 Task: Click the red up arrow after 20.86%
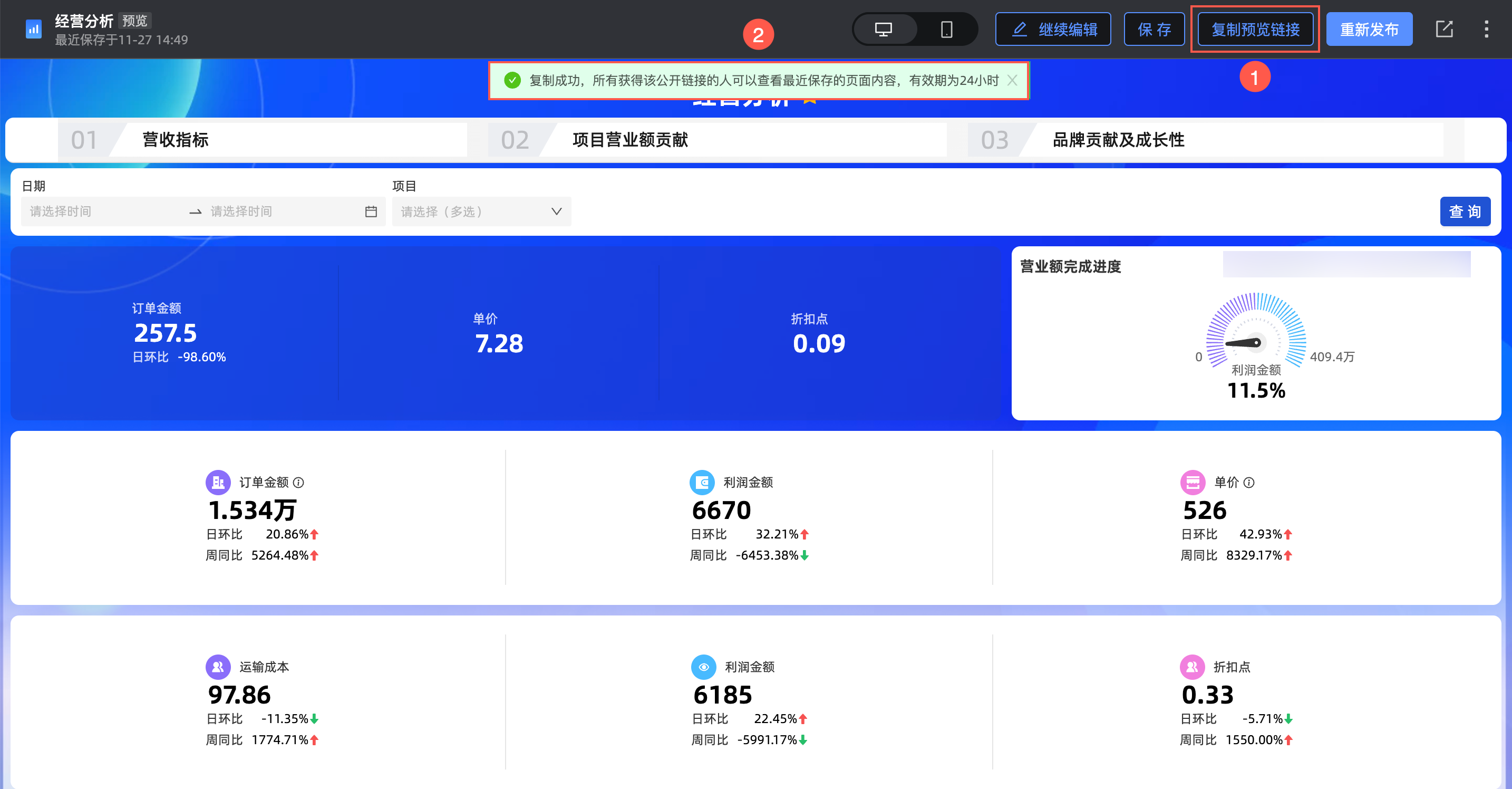point(315,534)
